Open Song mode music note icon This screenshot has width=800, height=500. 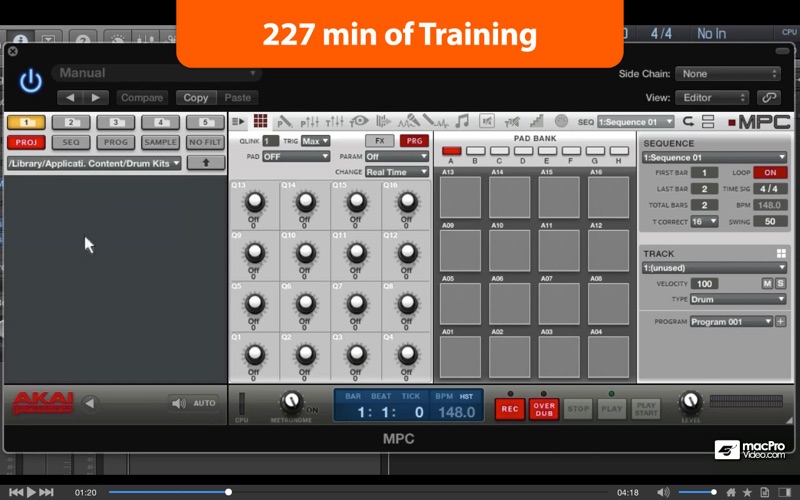462,121
